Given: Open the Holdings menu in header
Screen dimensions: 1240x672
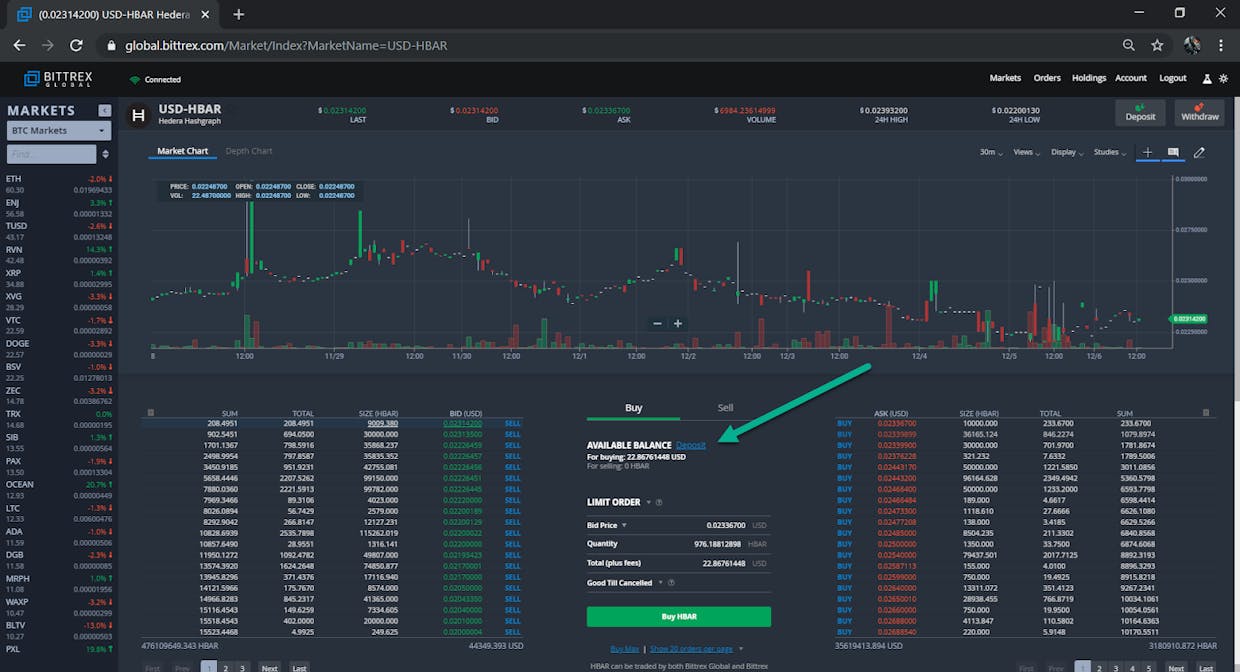Looking at the screenshot, I should [x=1089, y=78].
